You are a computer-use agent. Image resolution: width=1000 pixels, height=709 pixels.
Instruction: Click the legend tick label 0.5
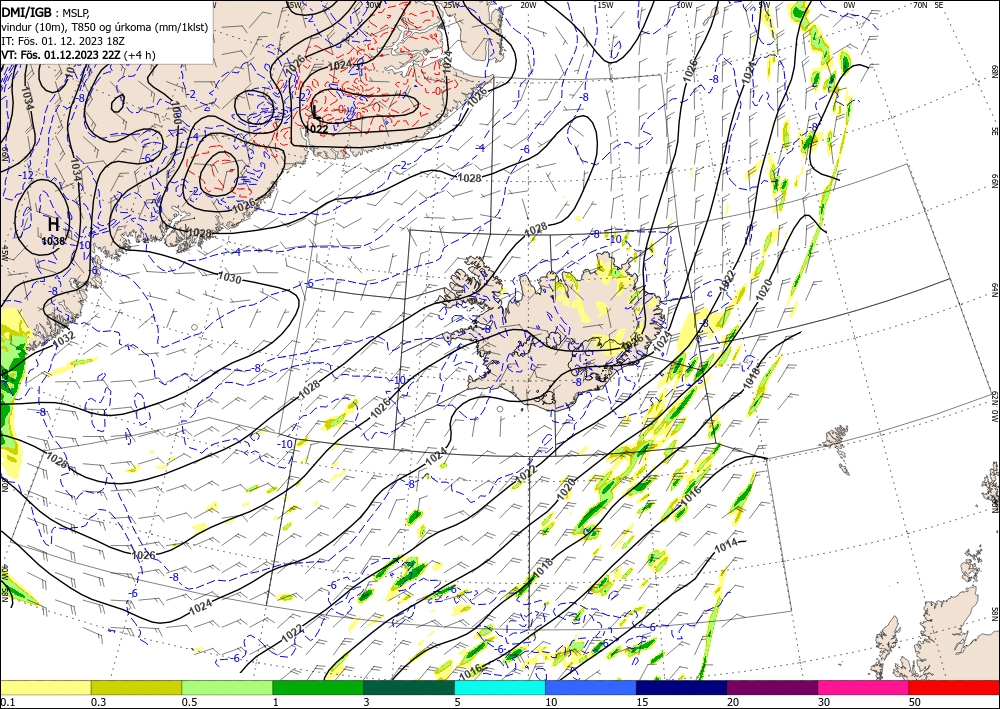pos(188,702)
